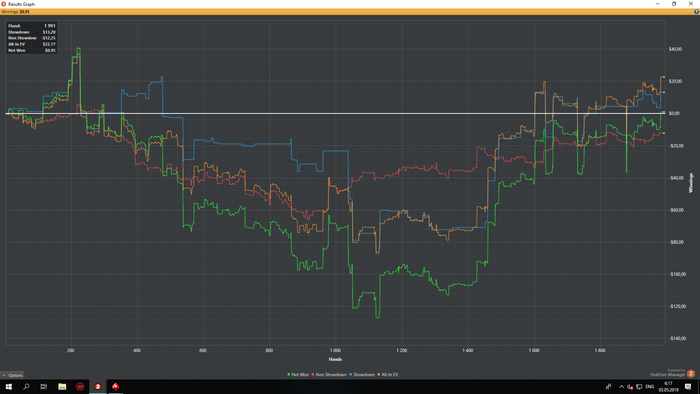Open the Action Center notifications icon

tap(688, 386)
